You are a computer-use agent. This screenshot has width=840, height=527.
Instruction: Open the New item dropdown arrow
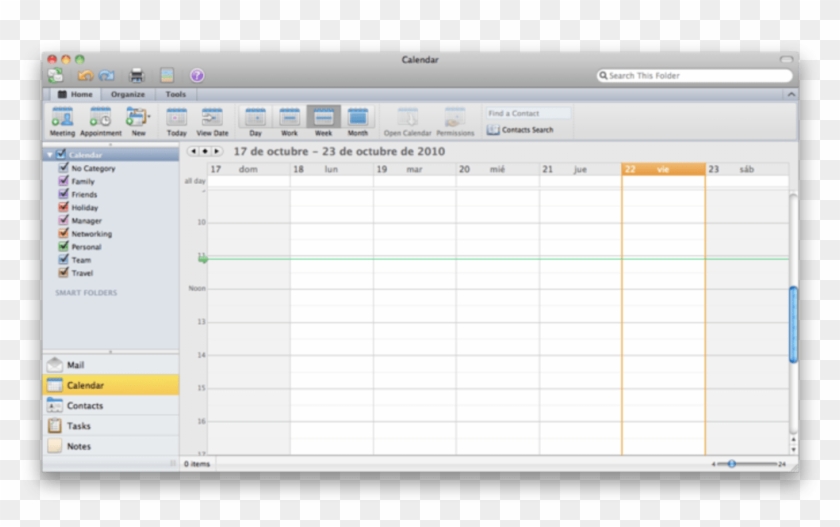[149, 116]
